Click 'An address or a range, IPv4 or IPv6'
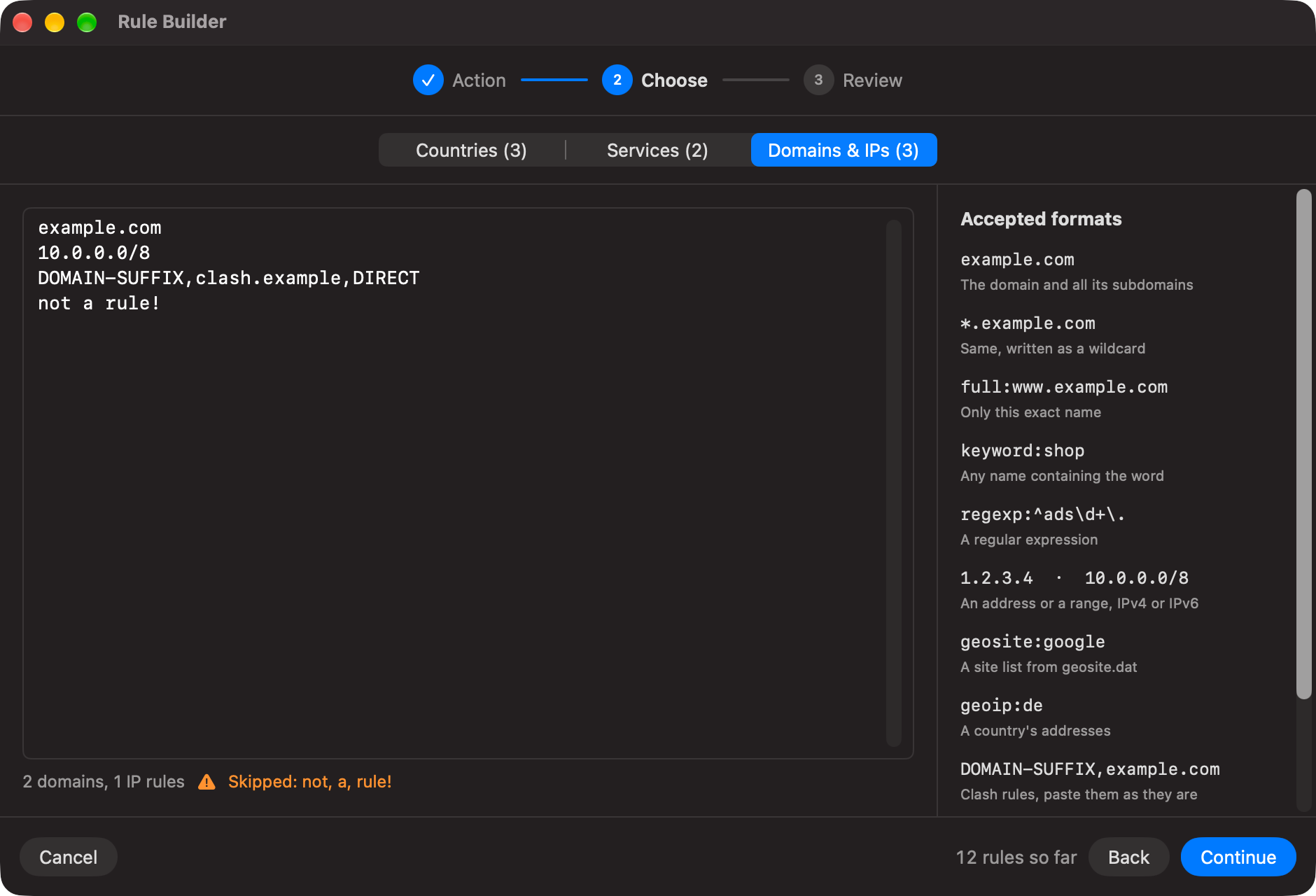This screenshot has width=1316, height=896. pyautogui.click(x=1079, y=603)
